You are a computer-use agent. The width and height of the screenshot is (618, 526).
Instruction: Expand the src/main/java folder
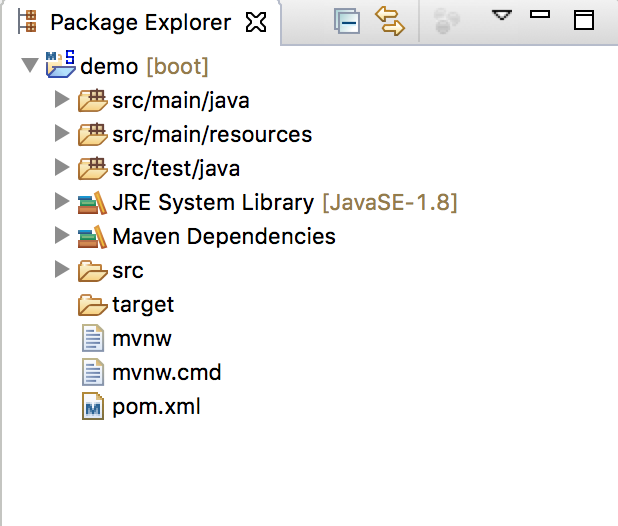pyautogui.click(x=61, y=100)
